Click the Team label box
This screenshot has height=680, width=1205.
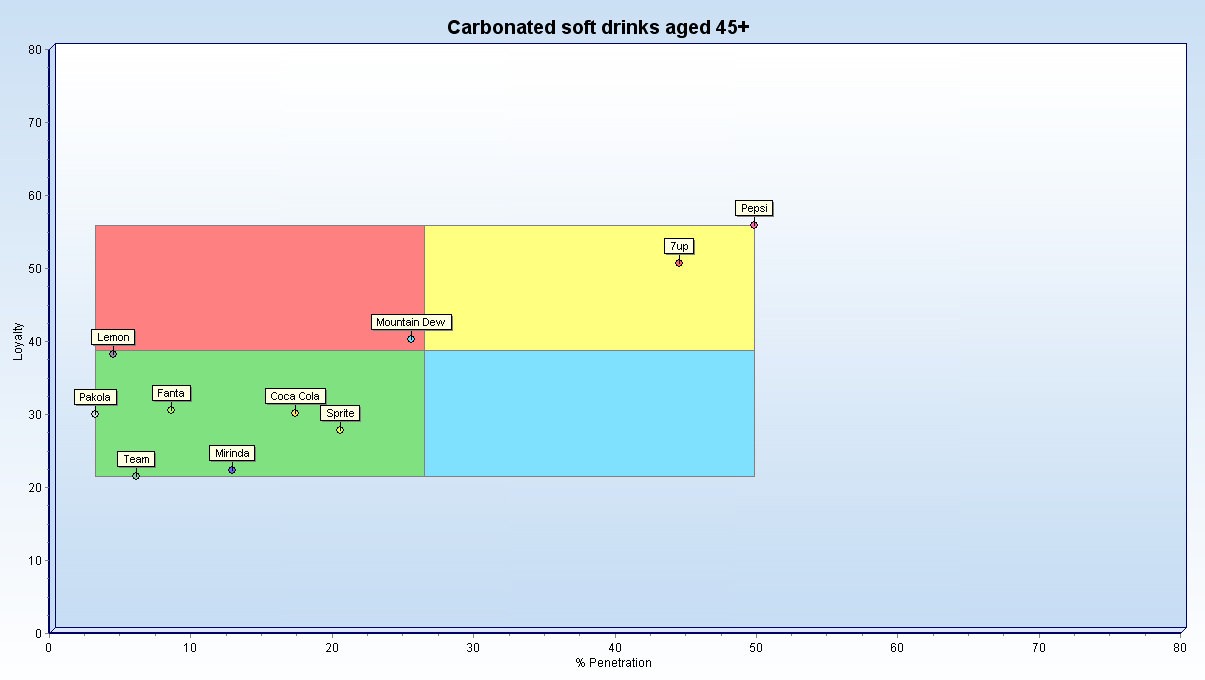coord(136,459)
